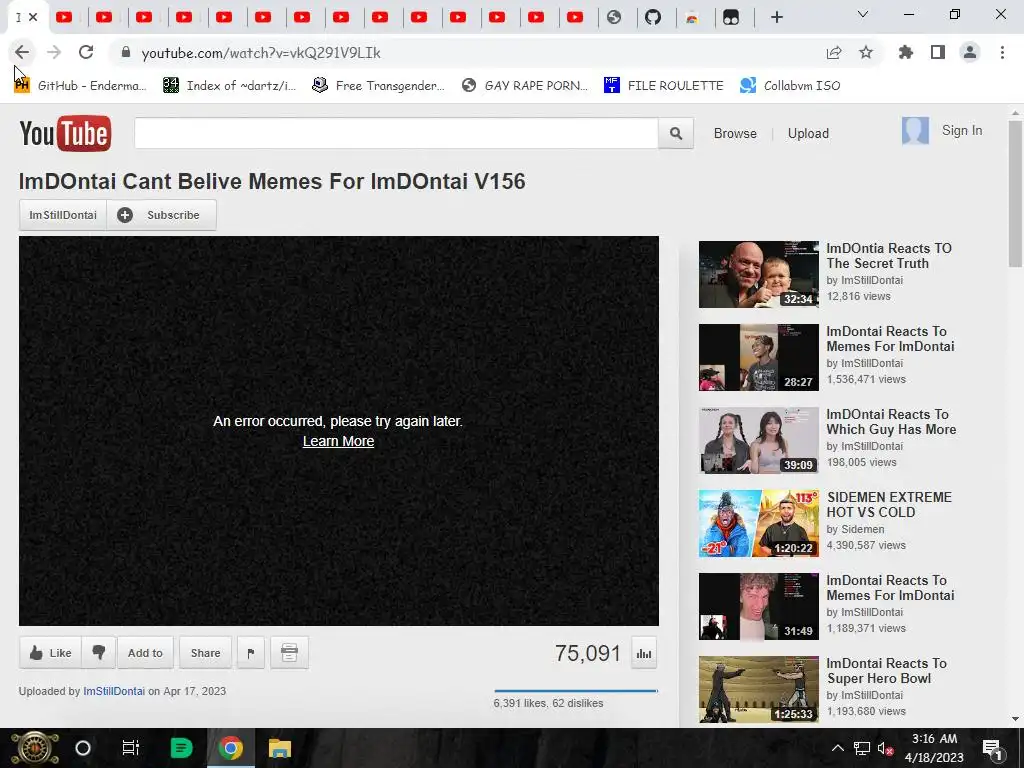Click the YouTube search input field
Image resolution: width=1024 pixels, height=768 pixels.
coord(396,133)
